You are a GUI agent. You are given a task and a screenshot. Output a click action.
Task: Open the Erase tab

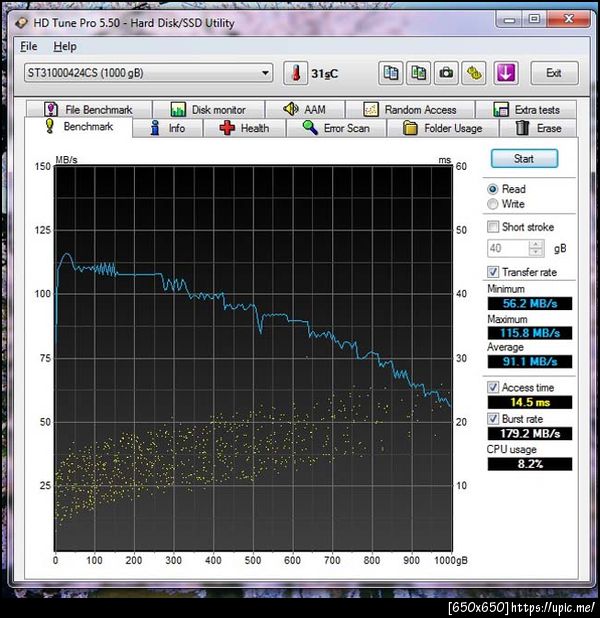coord(539,128)
